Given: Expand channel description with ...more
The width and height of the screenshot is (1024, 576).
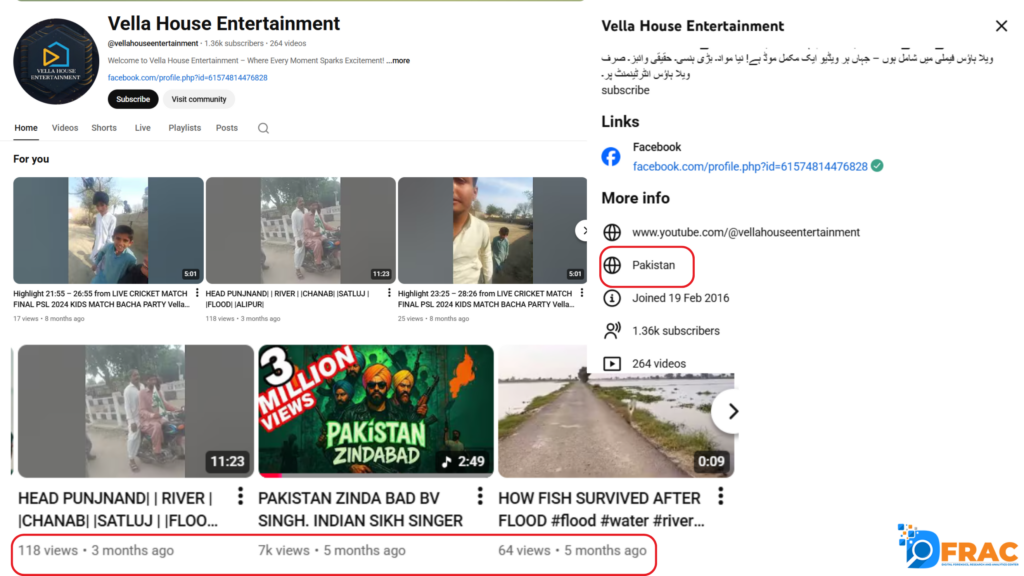Looking at the screenshot, I should click(x=398, y=61).
